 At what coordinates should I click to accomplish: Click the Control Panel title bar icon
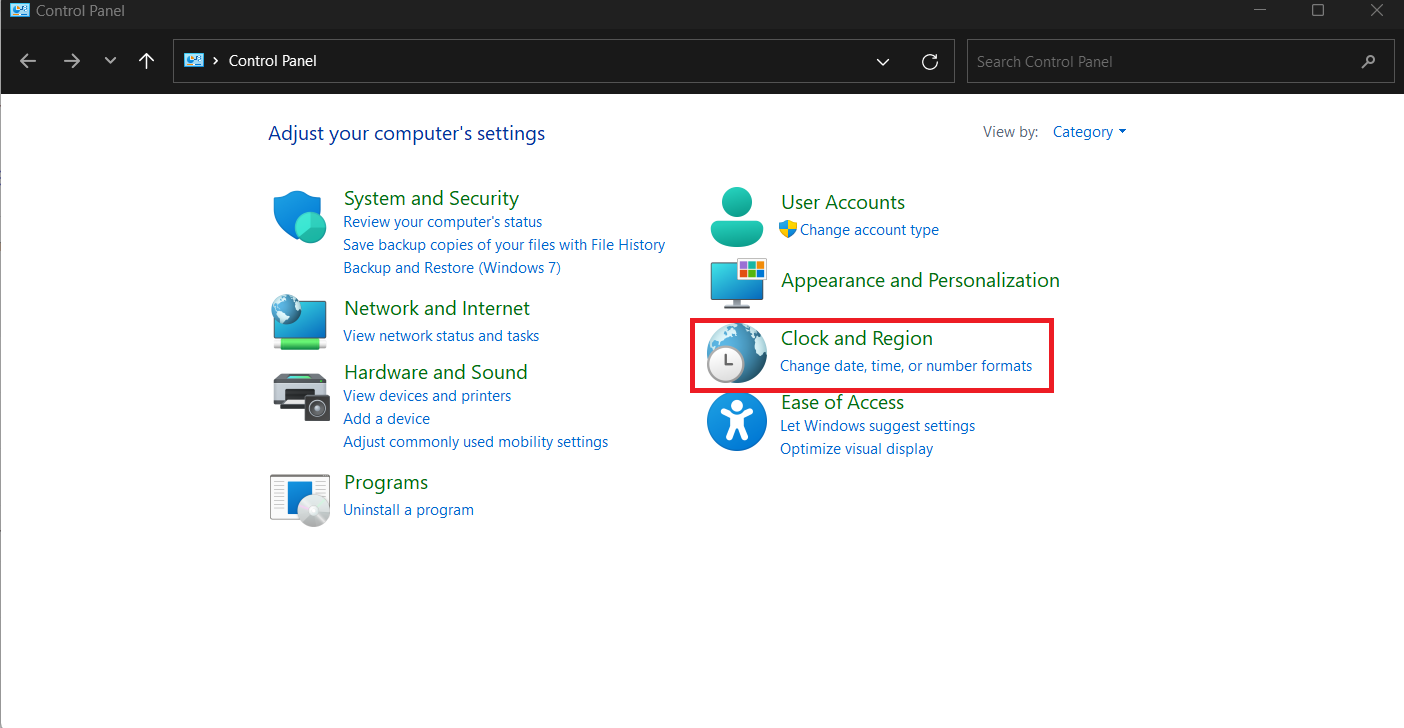[x=19, y=11]
